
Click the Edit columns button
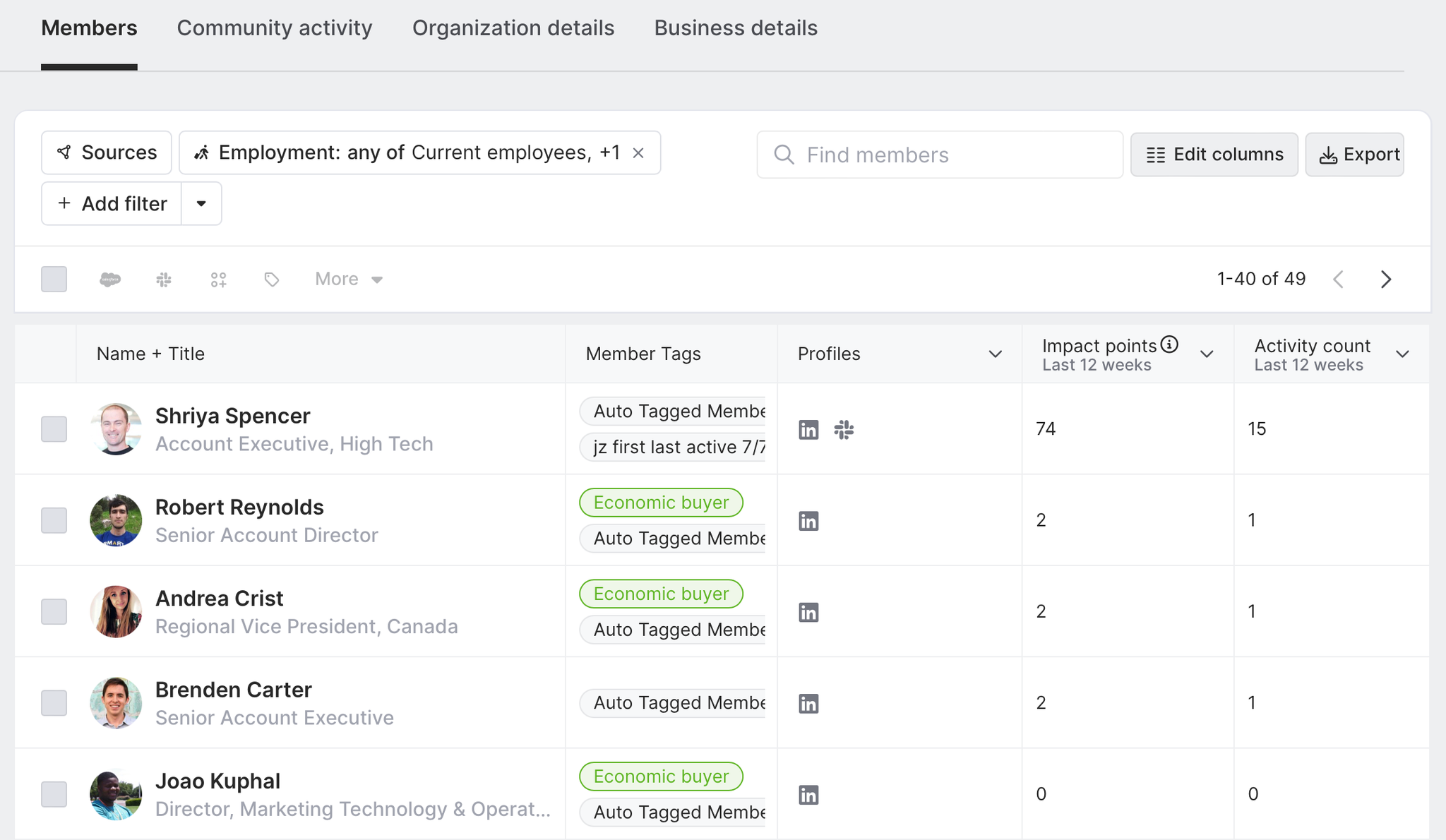1214,155
